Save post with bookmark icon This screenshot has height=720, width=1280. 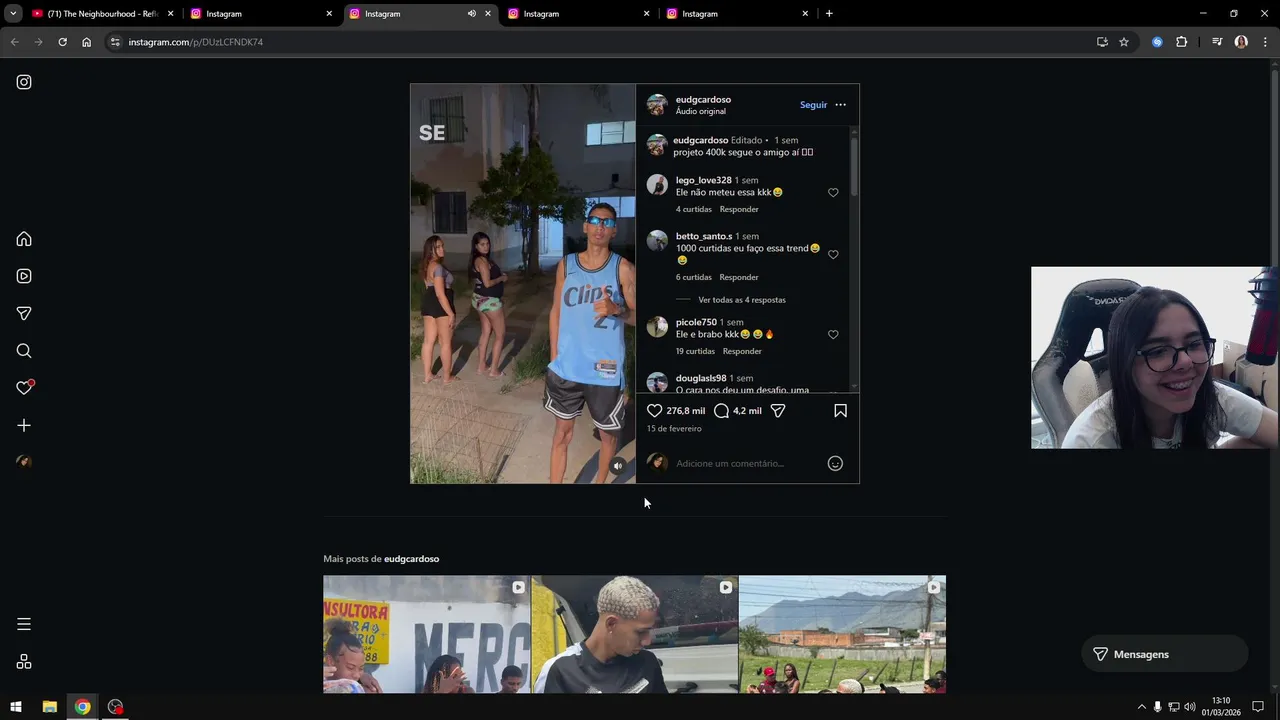click(840, 411)
